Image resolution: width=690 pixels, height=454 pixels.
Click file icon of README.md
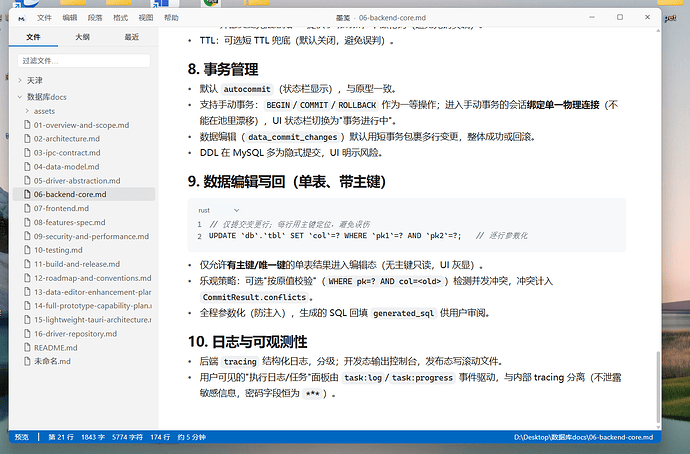[x=27, y=348]
